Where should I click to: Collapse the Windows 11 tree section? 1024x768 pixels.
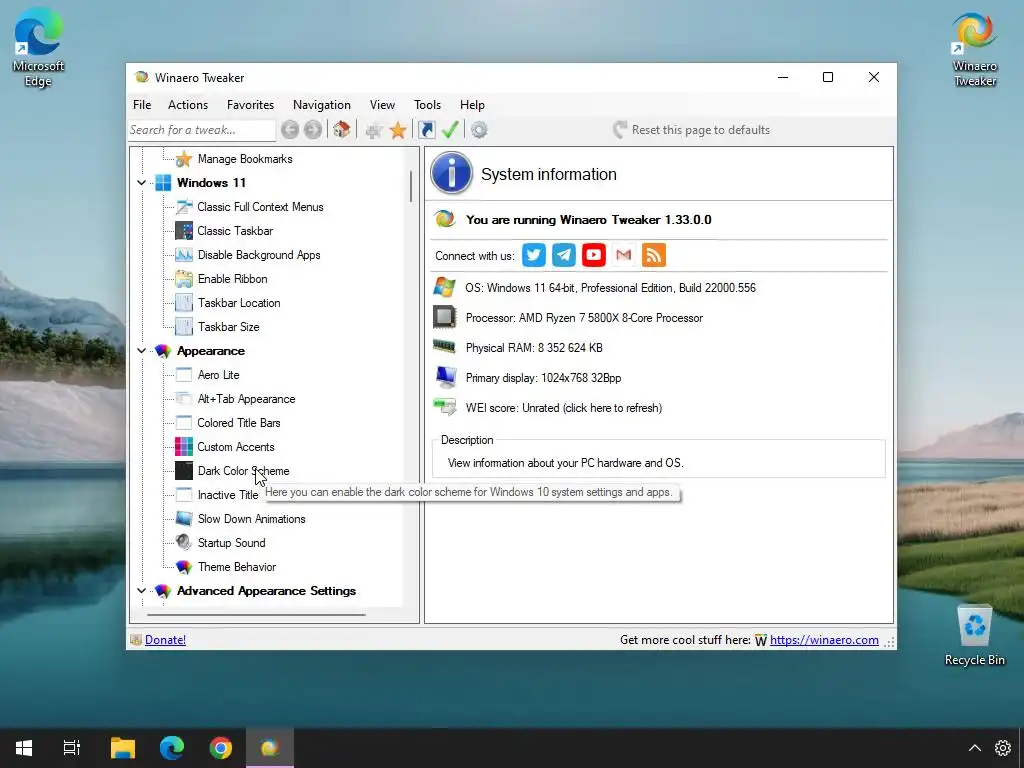141,183
